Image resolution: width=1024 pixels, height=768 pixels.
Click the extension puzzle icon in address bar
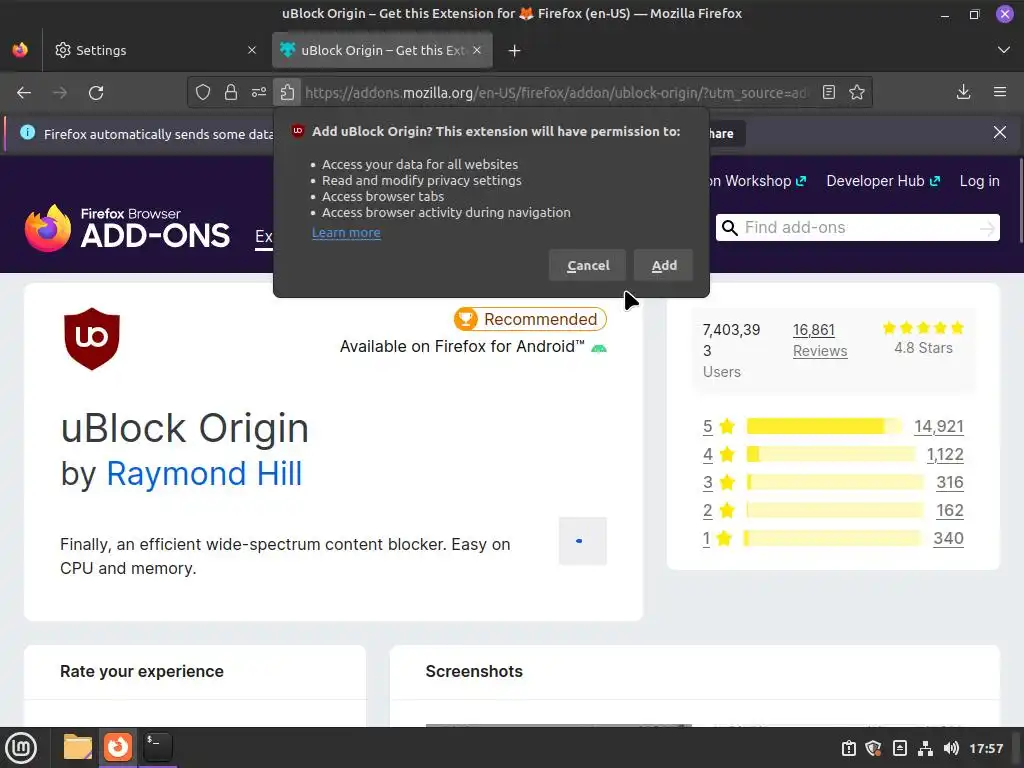287,93
